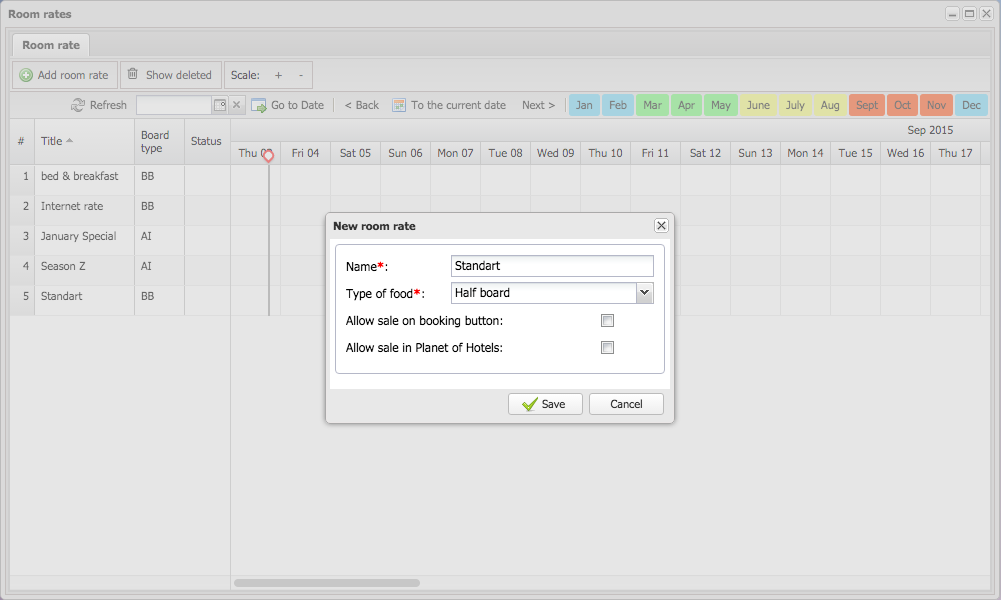Image resolution: width=1001 pixels, height=600 pixels.
Task: Jump to July month
Action: [x=795, y=105]
